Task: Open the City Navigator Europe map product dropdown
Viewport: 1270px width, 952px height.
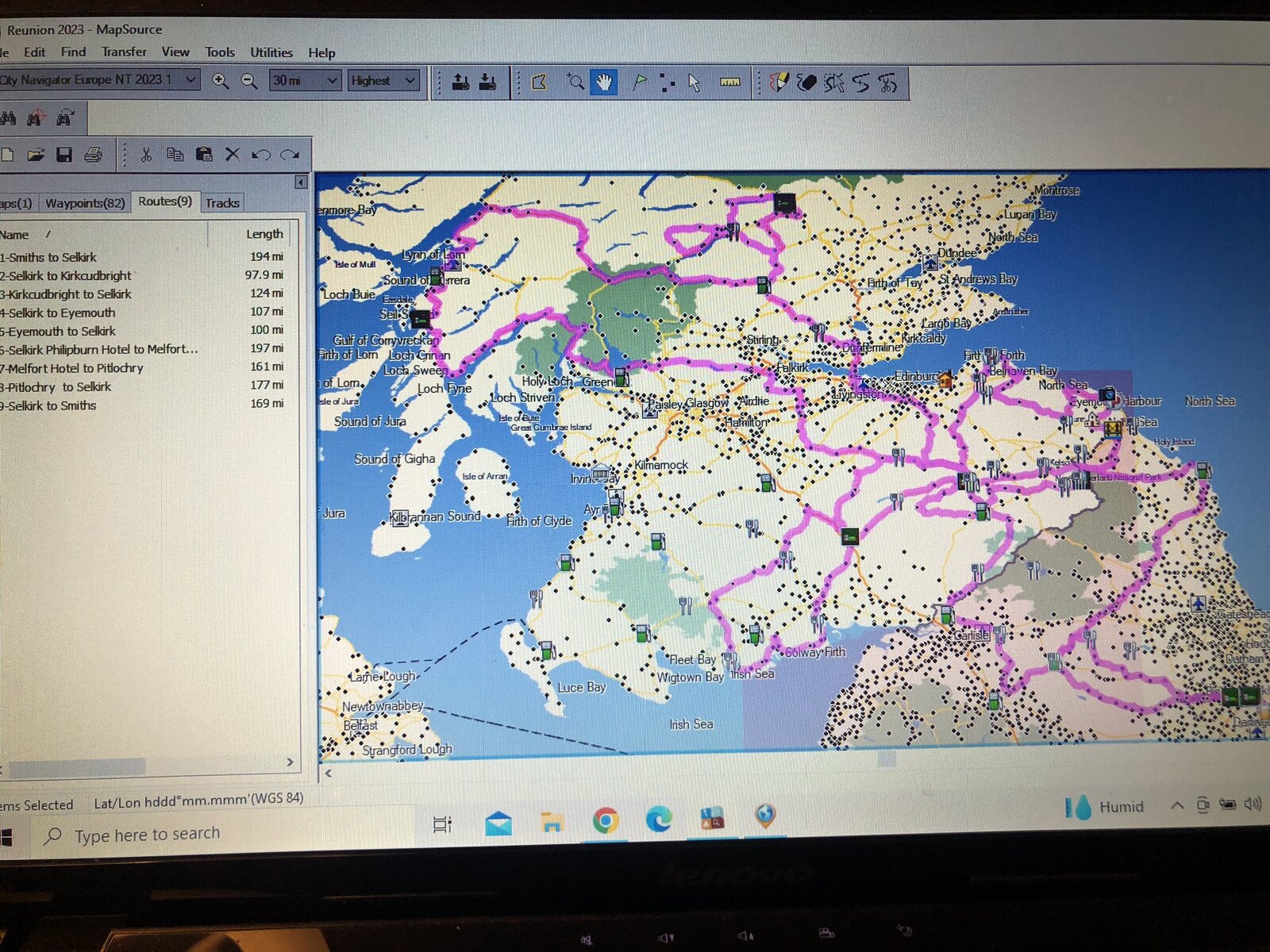Action: (x=98, y=79)
